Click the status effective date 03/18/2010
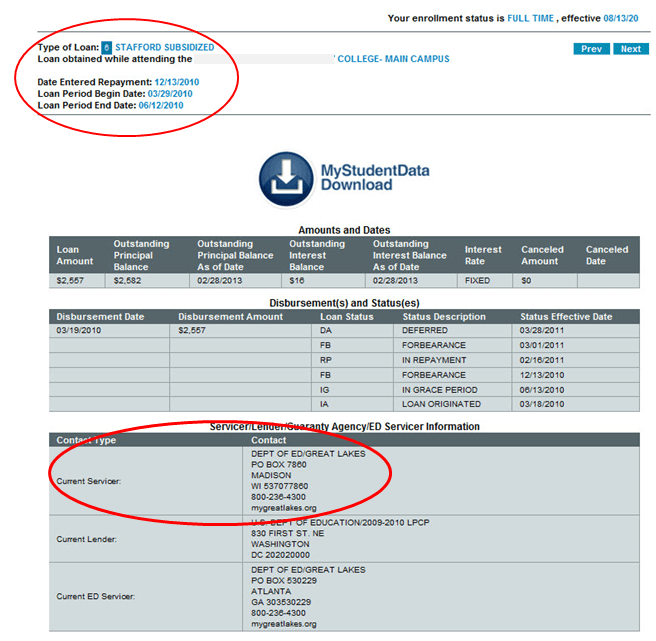This screenshot has height=641, width=656. pyautogui.click(x=542, y=404)
